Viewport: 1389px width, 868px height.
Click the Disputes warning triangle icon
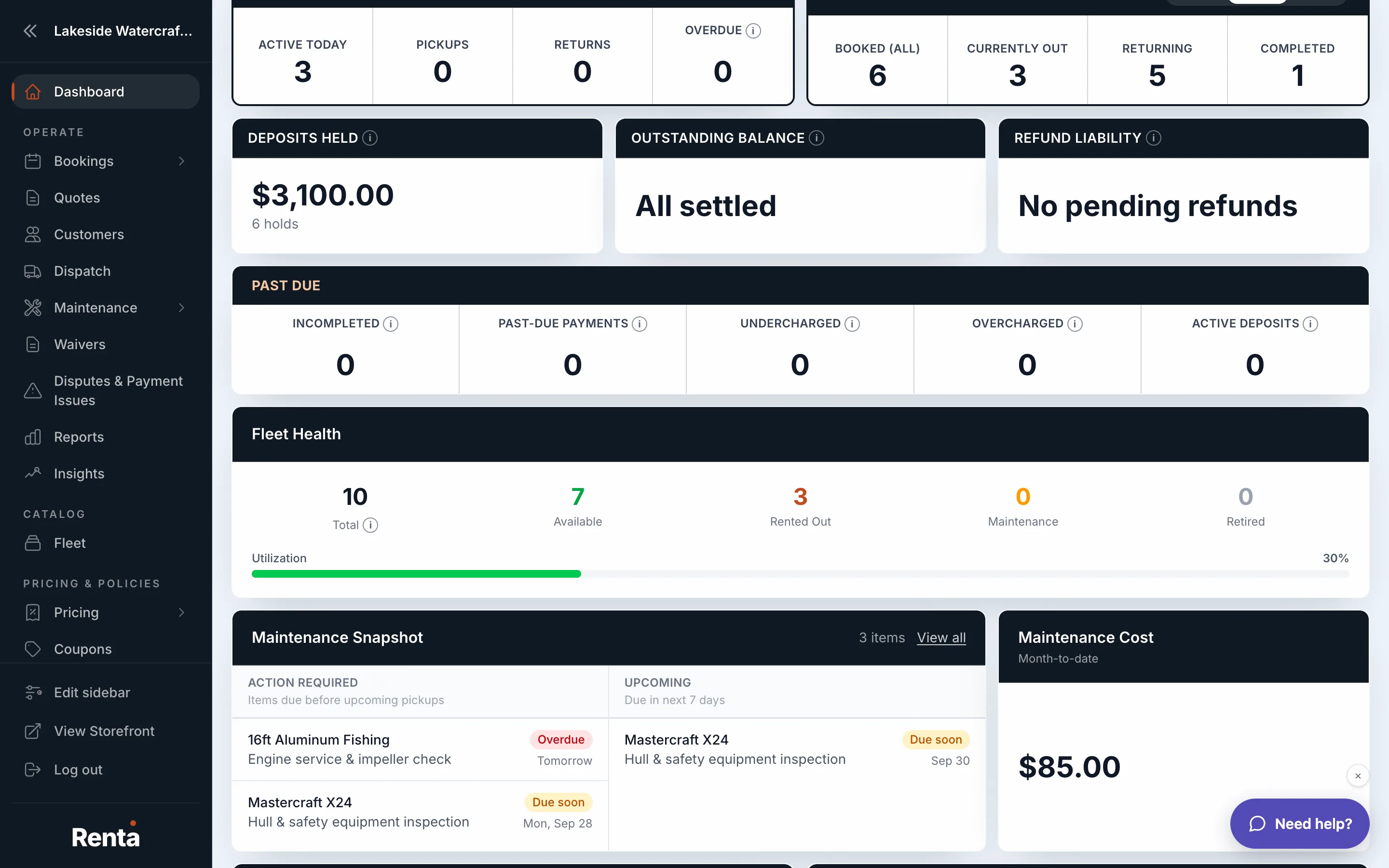[x=33, y=391]
